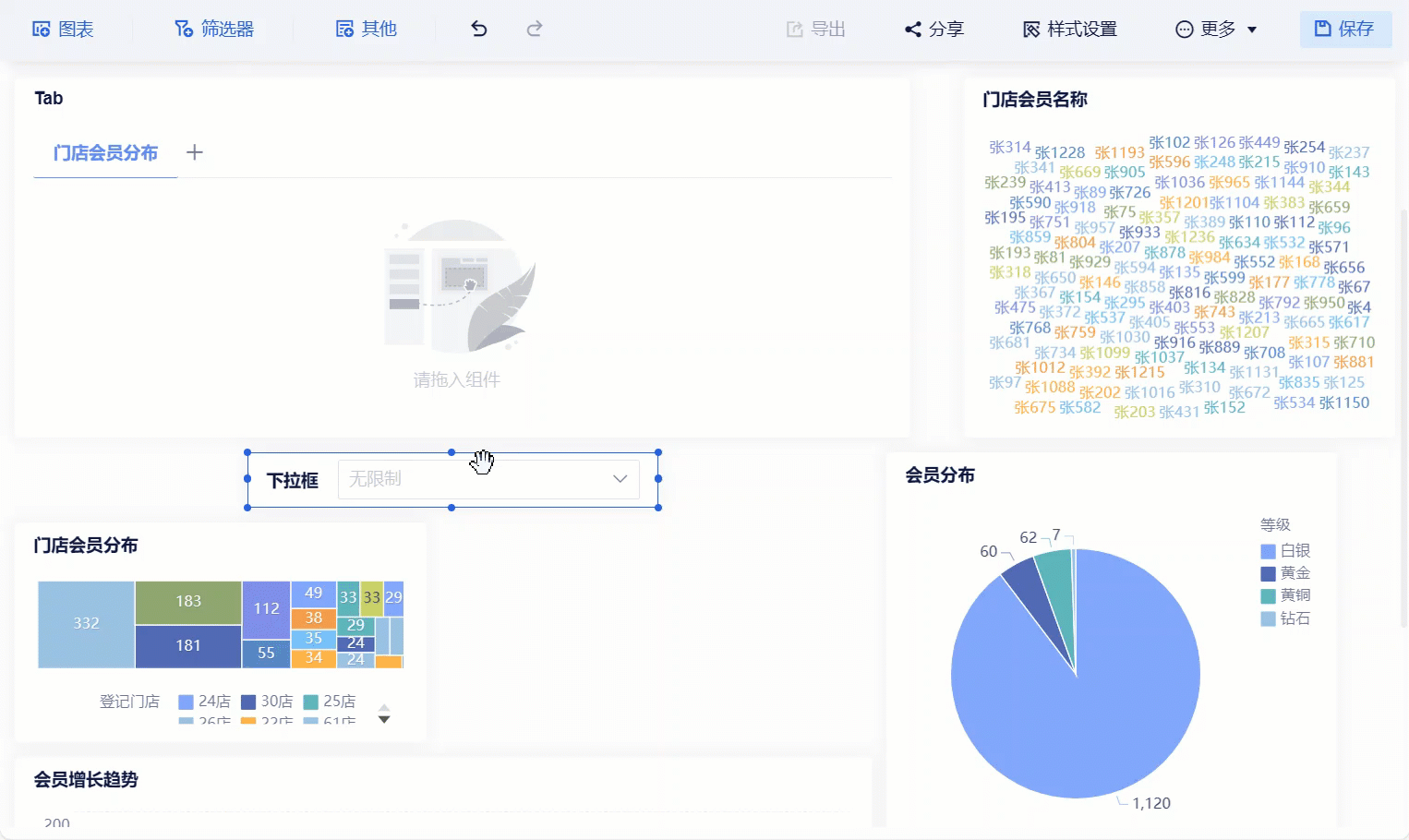Click word cloud entry 张1228
Viewport: 1409px width, 840px height.
[x=1060, y=152]
